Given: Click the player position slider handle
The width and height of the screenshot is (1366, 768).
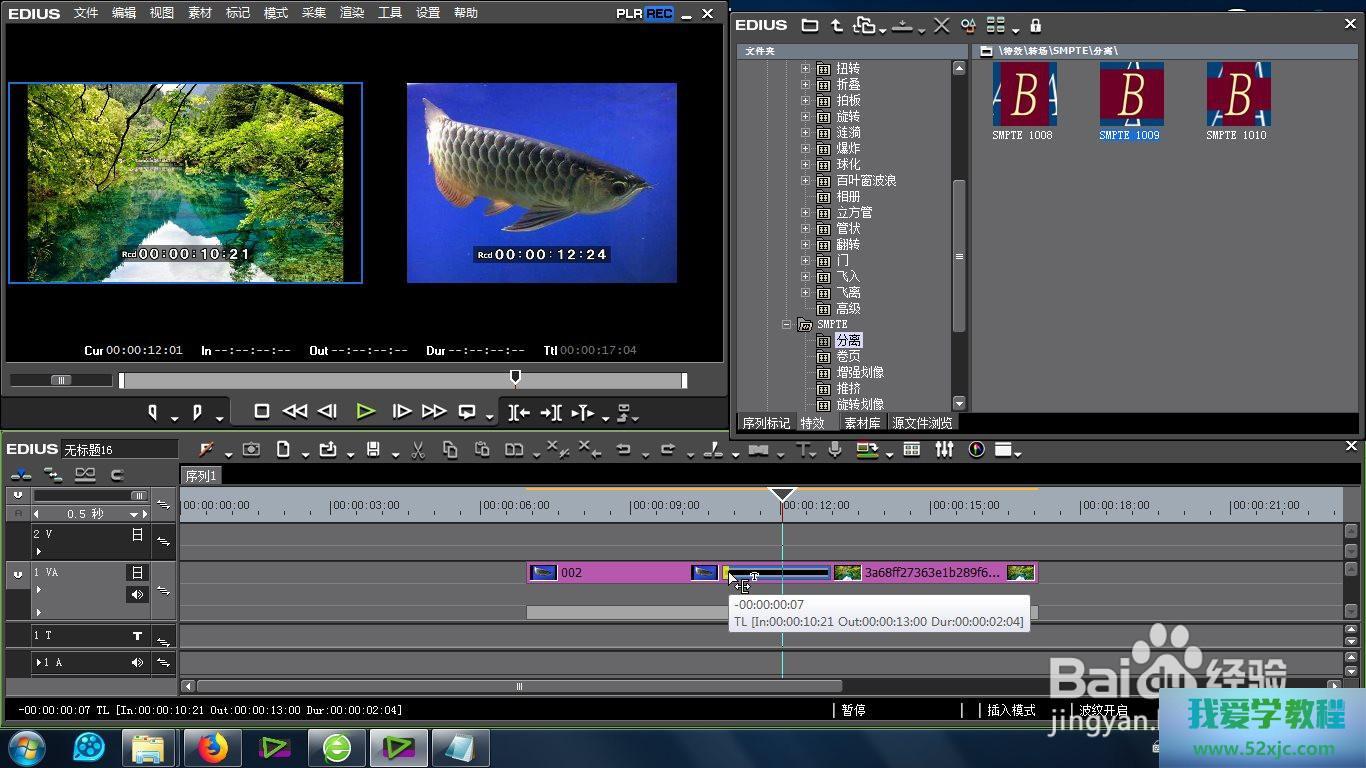Looking at the screenshot, I should [x=515, y=377].
